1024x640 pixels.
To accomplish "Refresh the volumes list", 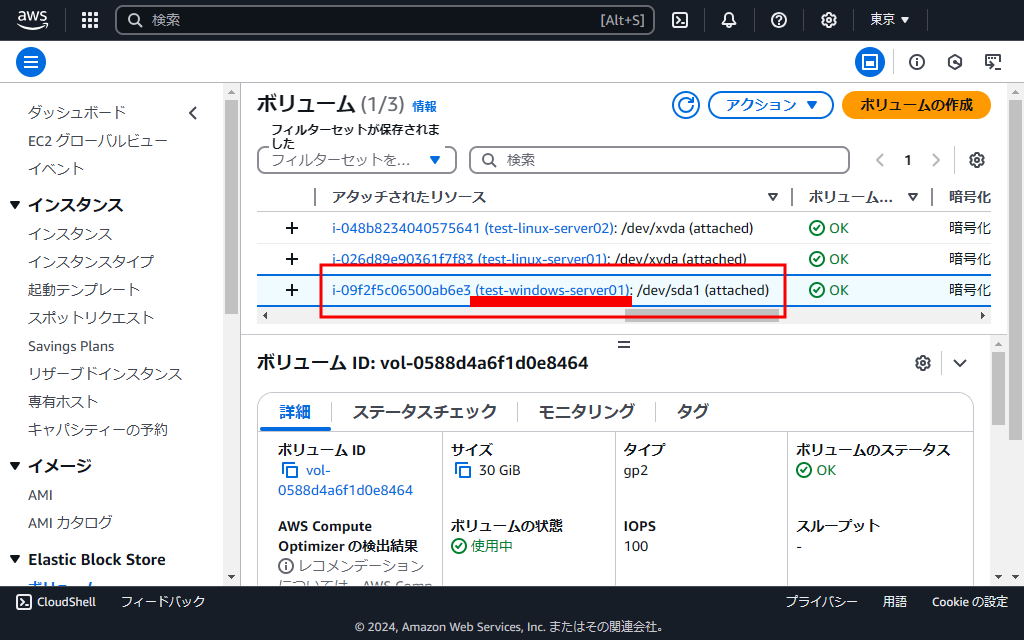I will (686, 105).
